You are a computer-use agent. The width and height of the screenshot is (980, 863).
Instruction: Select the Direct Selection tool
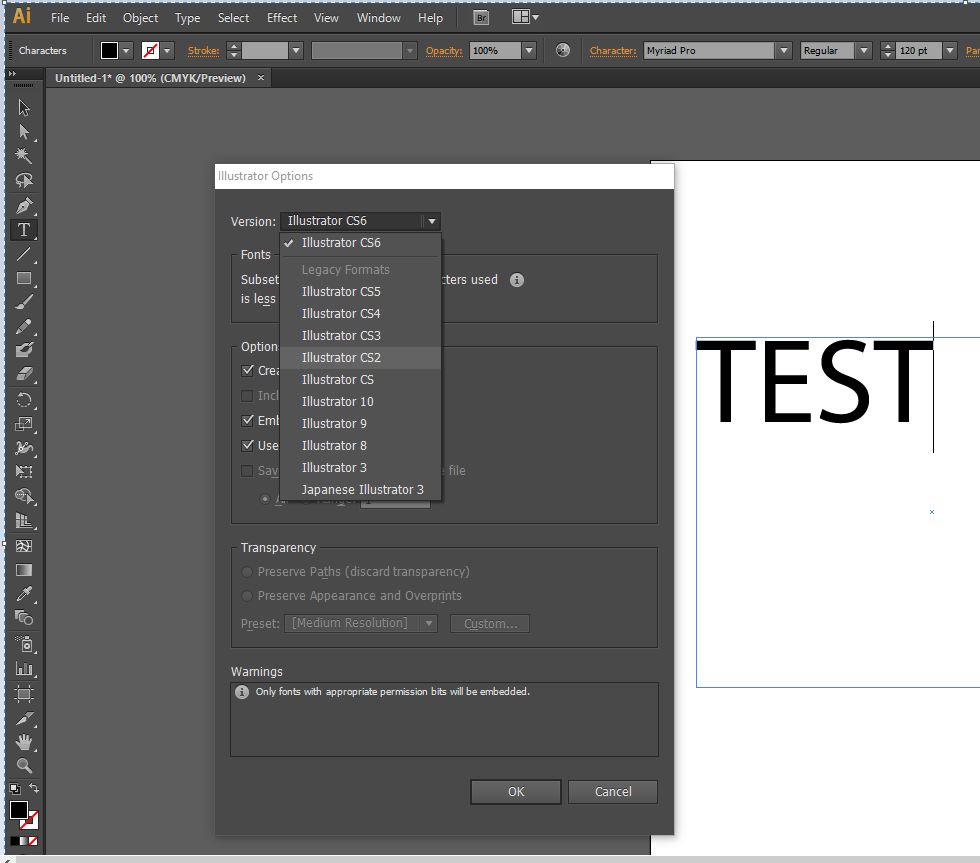coord(24,132)
